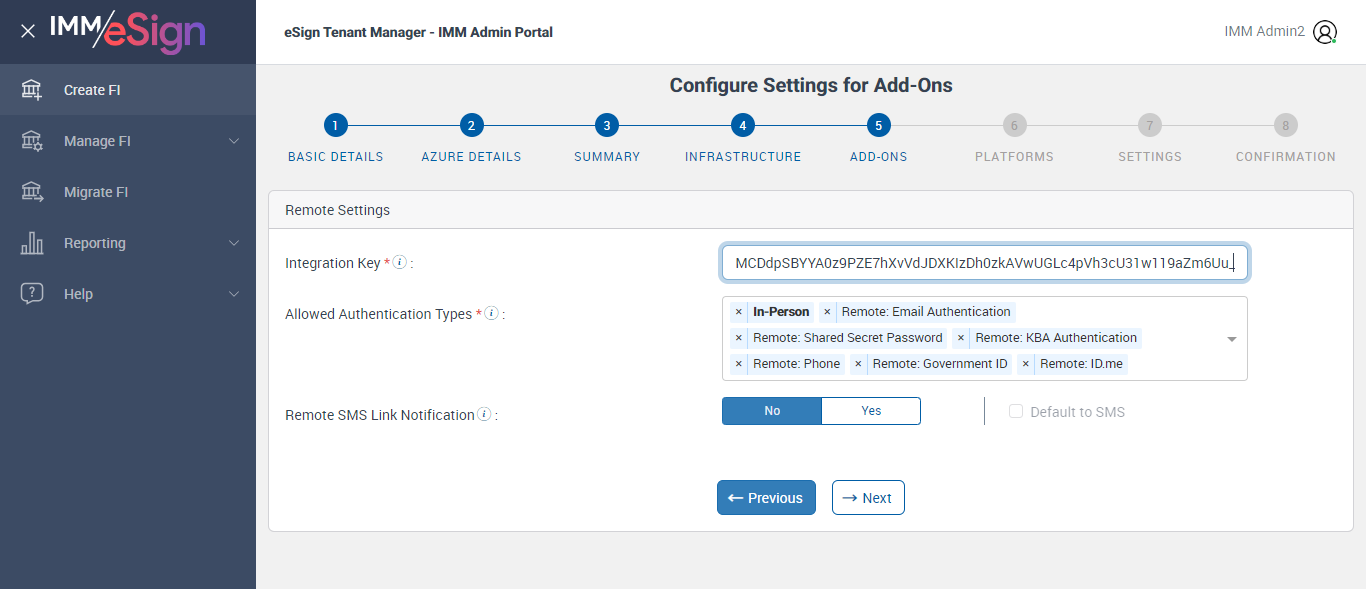The image size is (1366, 589).
Task: Close the sidebar with X icon
Action: pos(28,31)
